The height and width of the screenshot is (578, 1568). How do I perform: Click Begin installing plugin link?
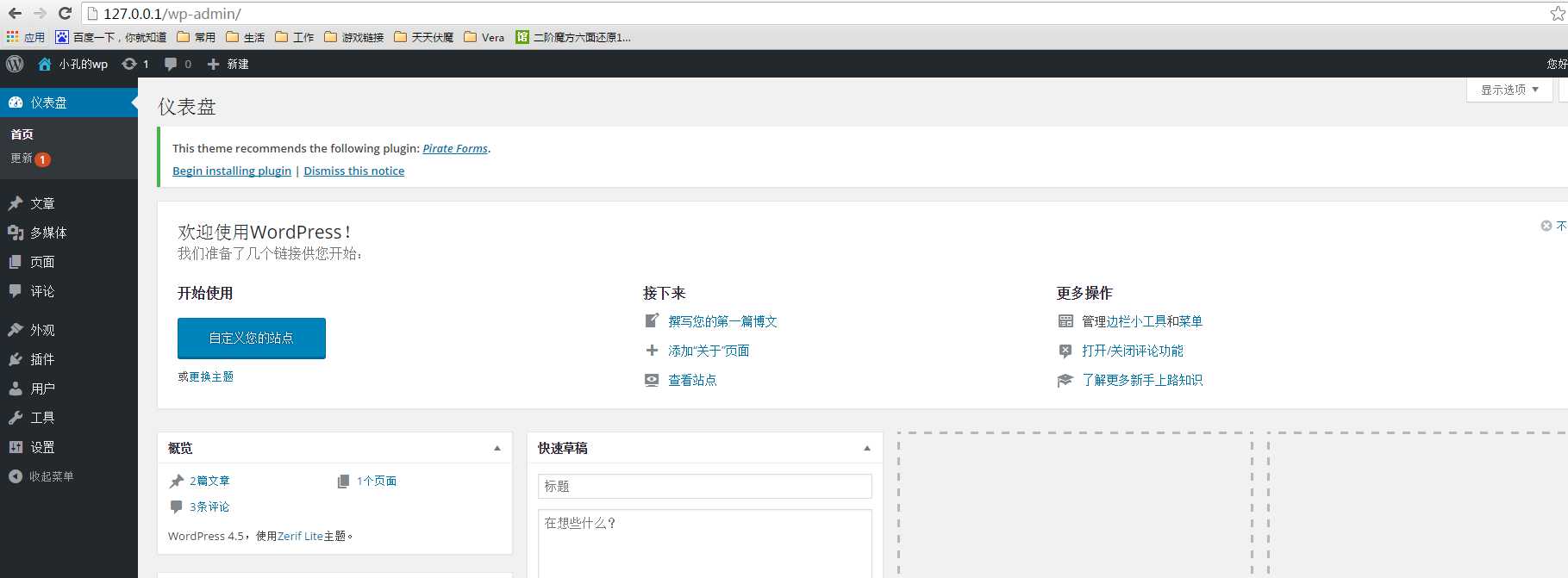(232, 171)
